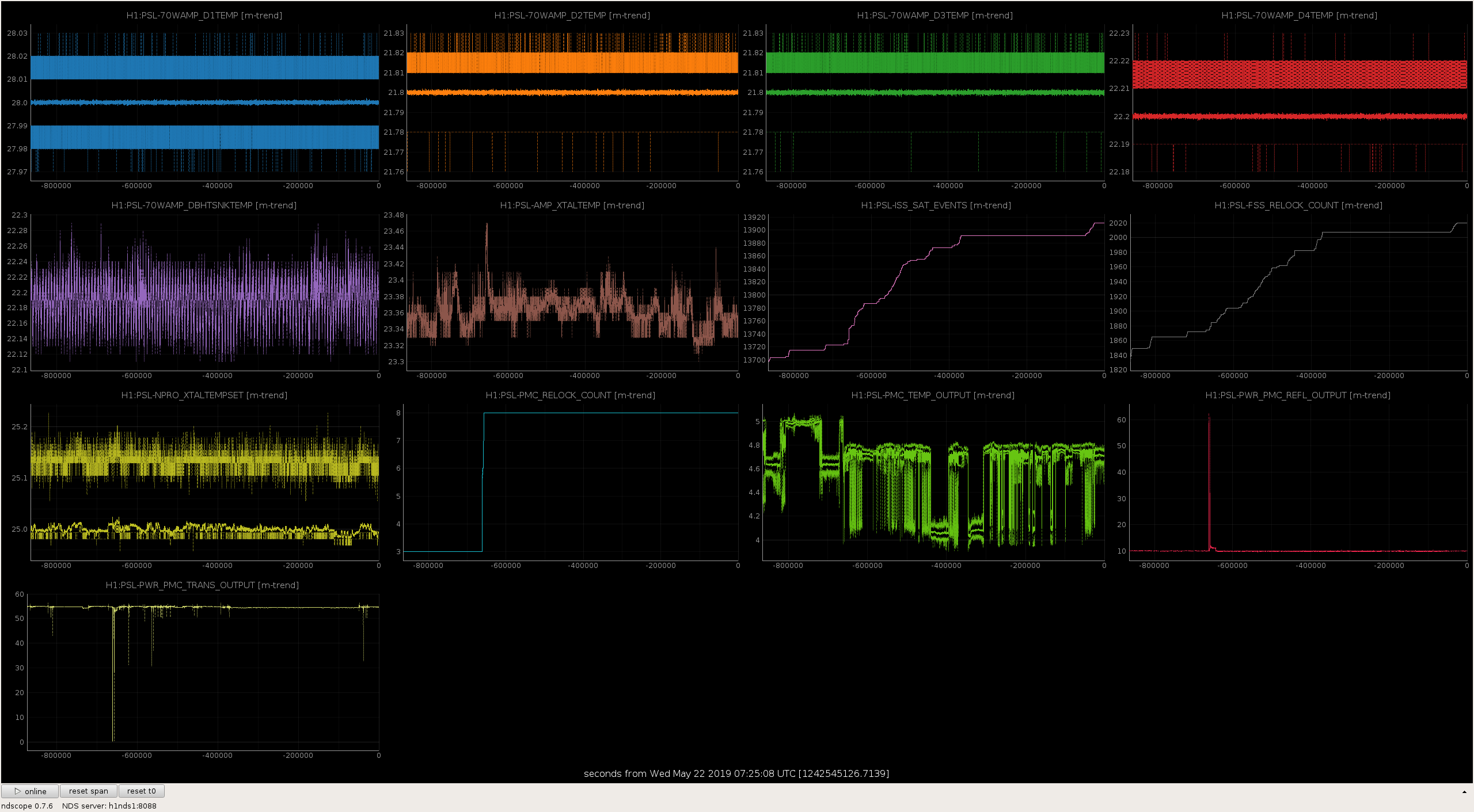Click the reset t0 button
Image resolution: width=1474 pixels, height=812 pixels.
tap(142, 791)
